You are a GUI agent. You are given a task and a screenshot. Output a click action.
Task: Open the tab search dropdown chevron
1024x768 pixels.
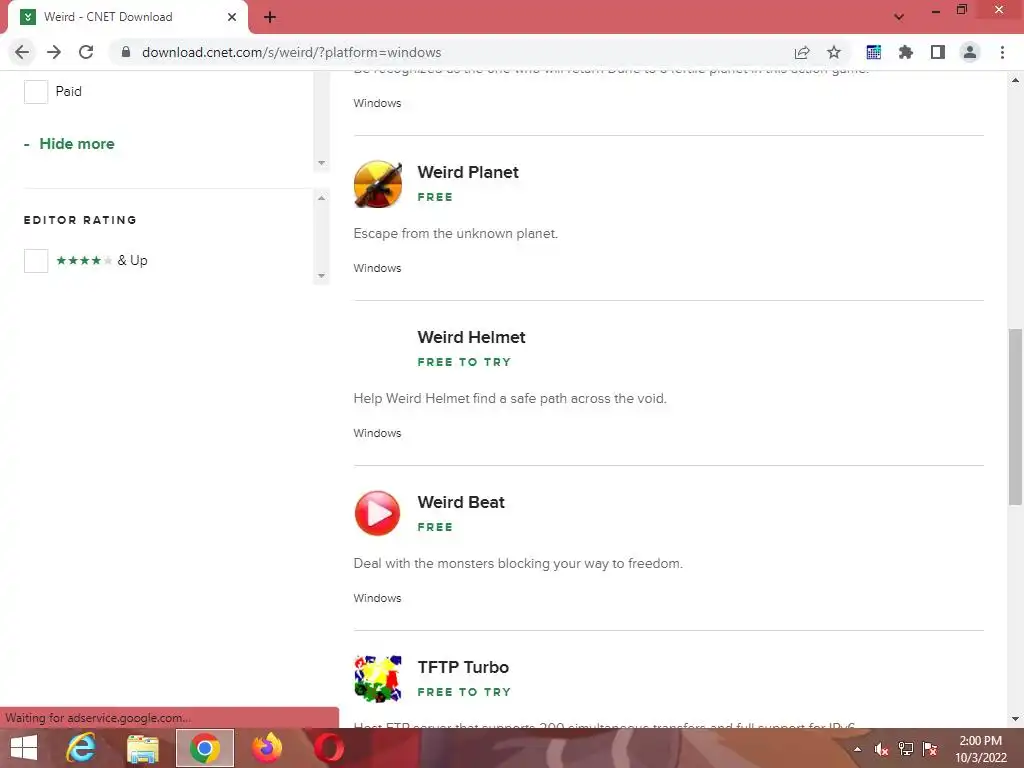pyautogui.click(x=899, y=17)
